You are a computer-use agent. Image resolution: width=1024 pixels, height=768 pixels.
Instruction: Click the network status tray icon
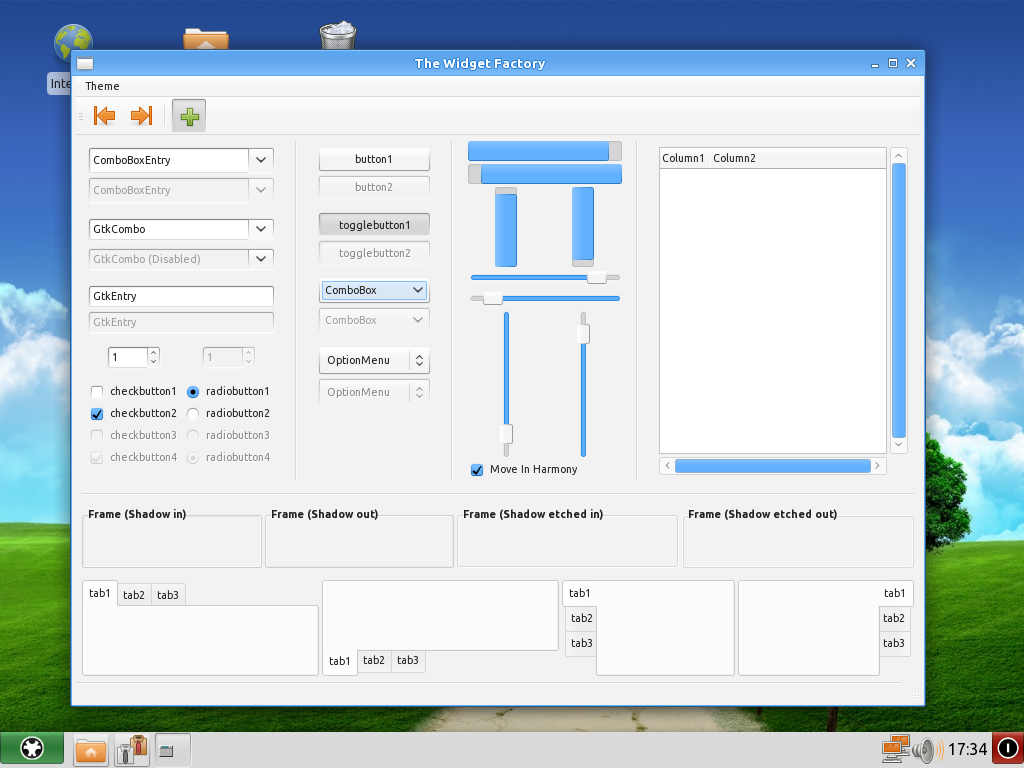point(895,748)
